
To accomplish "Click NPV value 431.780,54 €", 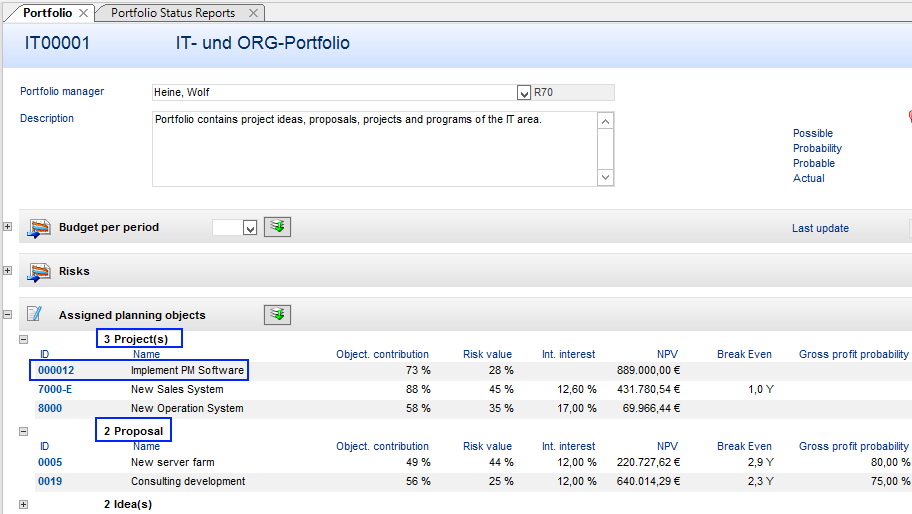I will click(649, 390).
